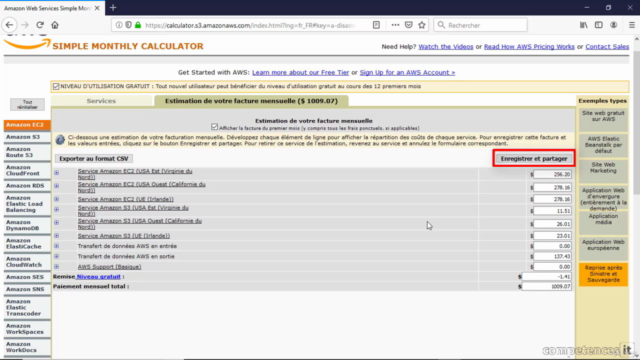
Task: Select Amazon S3 in left sidebar
Action: click(x=27, y=137)
